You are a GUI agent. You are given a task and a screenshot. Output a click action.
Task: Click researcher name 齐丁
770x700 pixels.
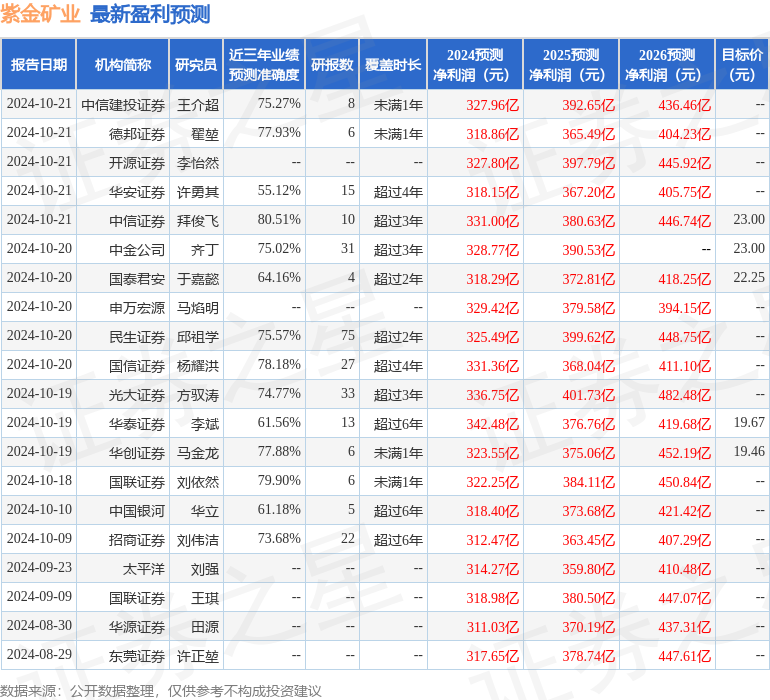tap(205, 250)
